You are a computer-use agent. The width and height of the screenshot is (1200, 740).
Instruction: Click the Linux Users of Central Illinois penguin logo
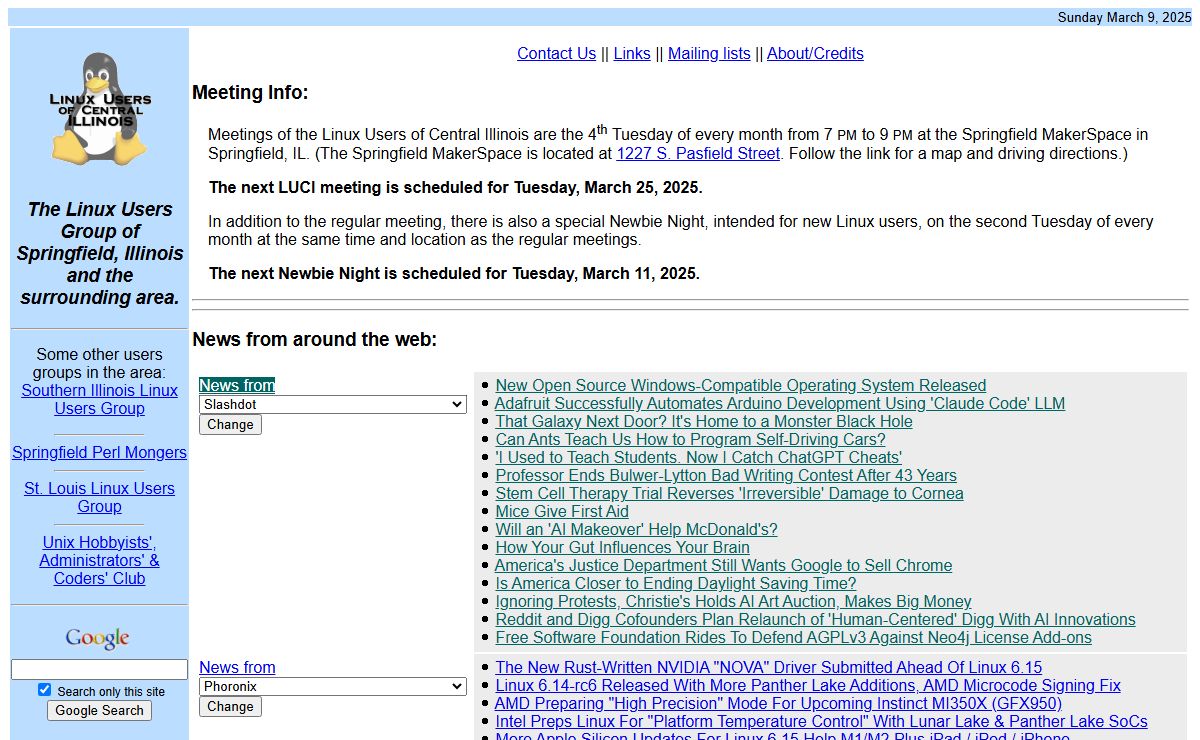(100, 109)
